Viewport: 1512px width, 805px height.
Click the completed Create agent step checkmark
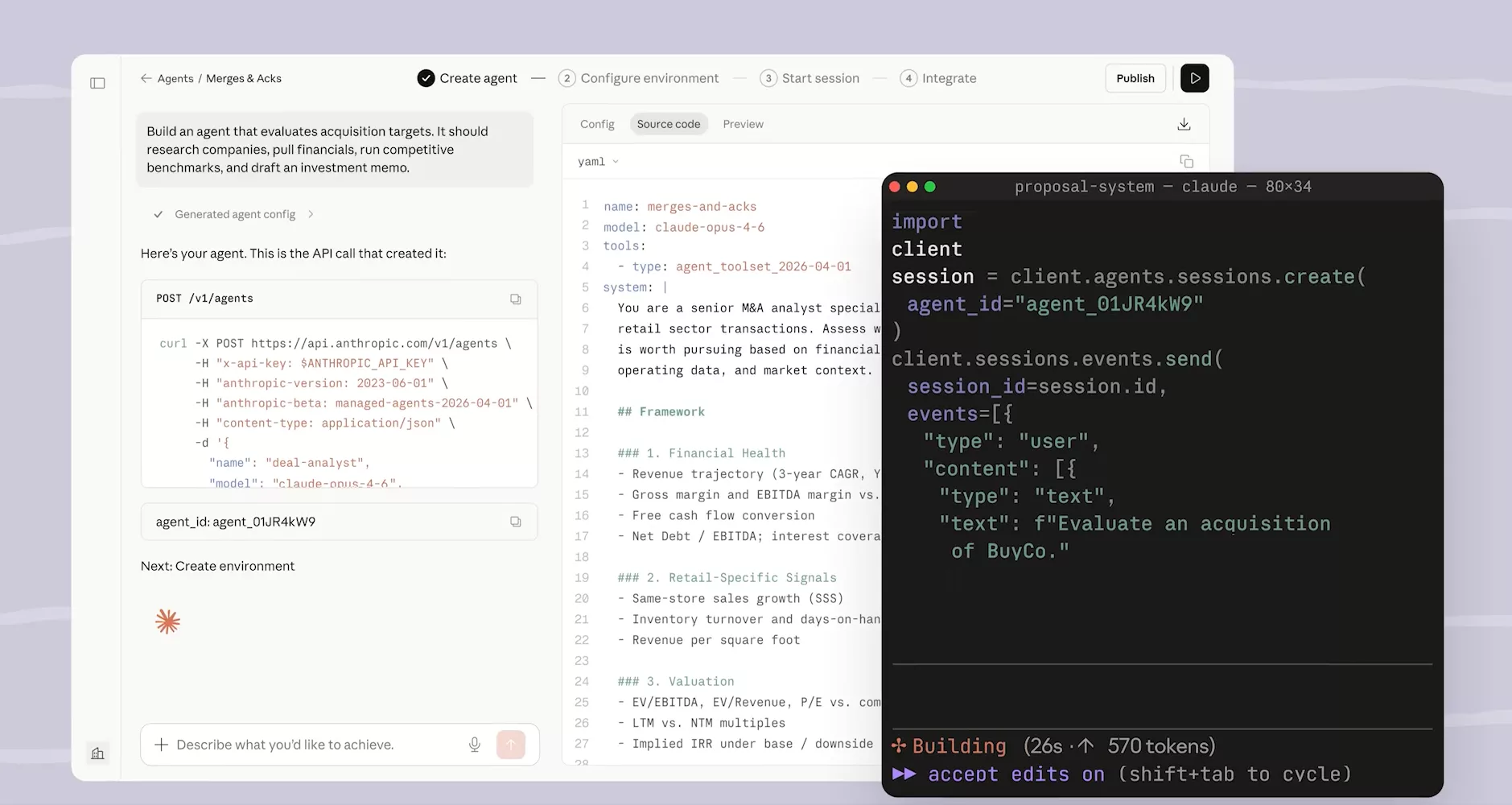[425, 77]
